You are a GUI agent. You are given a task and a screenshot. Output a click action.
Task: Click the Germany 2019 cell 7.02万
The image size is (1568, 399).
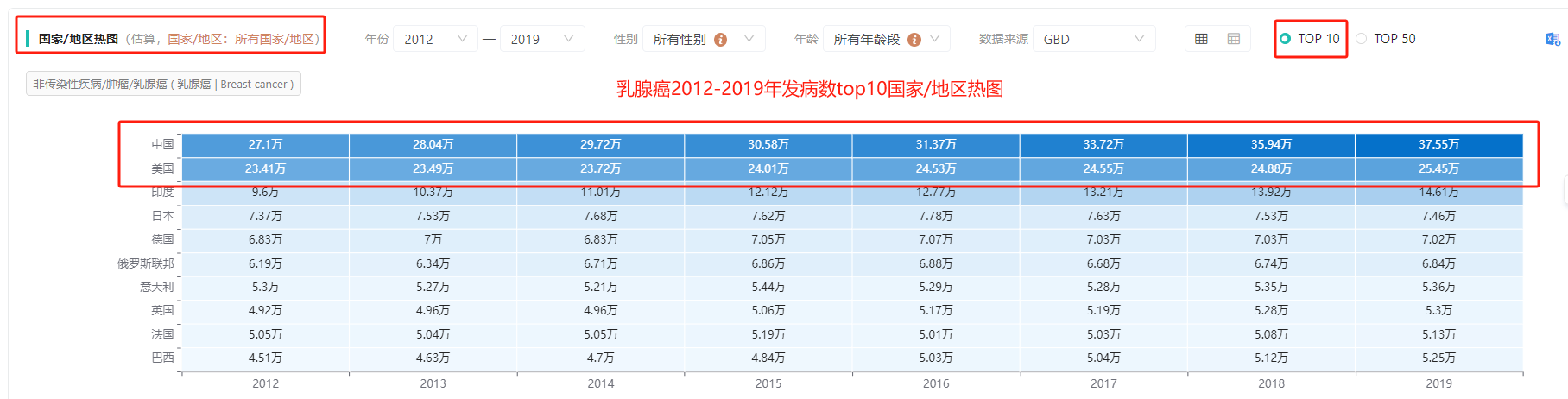pyautogui.click(x=1438, y=239)
